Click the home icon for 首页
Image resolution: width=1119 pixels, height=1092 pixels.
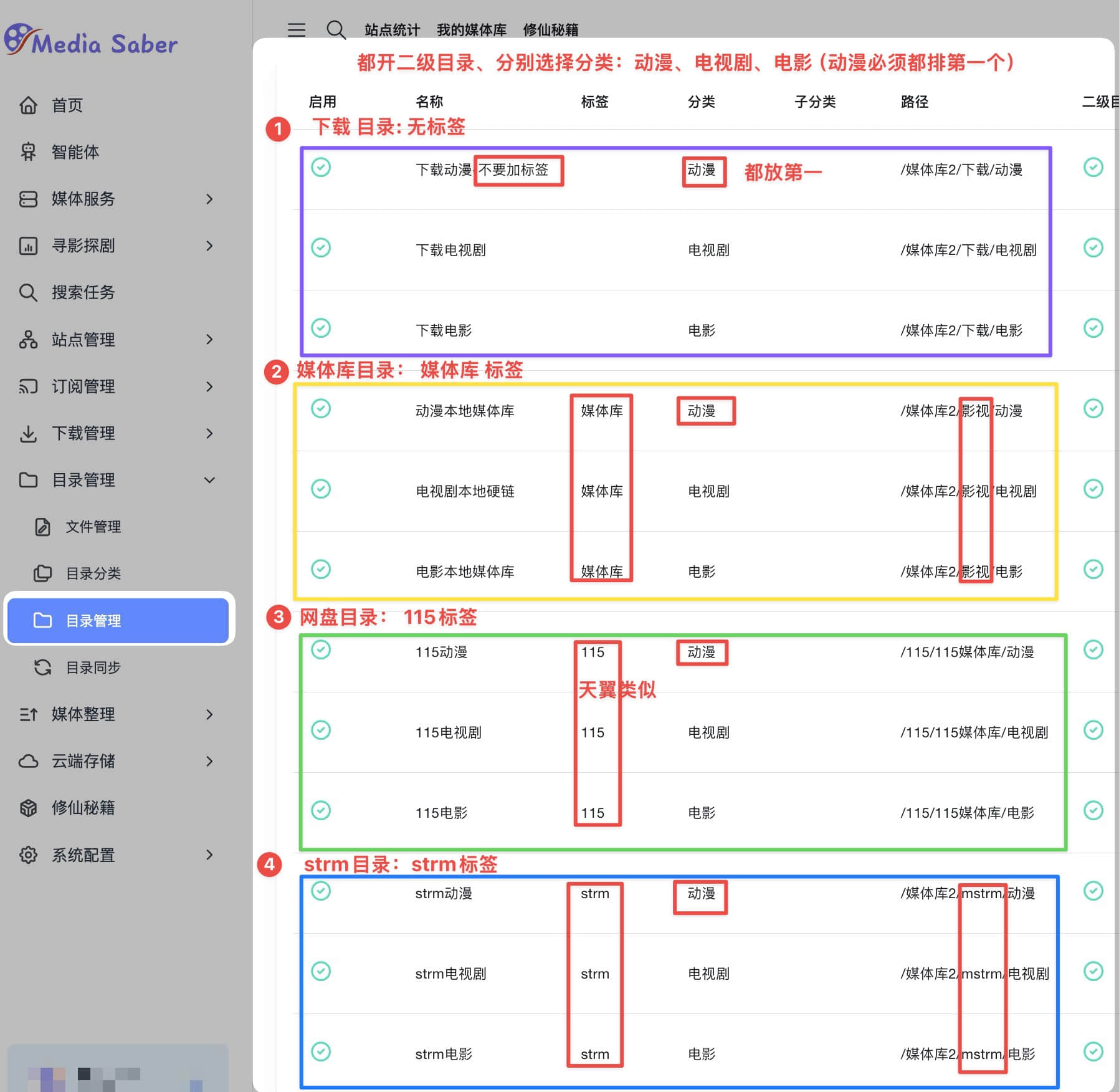(x=29, y=105)
